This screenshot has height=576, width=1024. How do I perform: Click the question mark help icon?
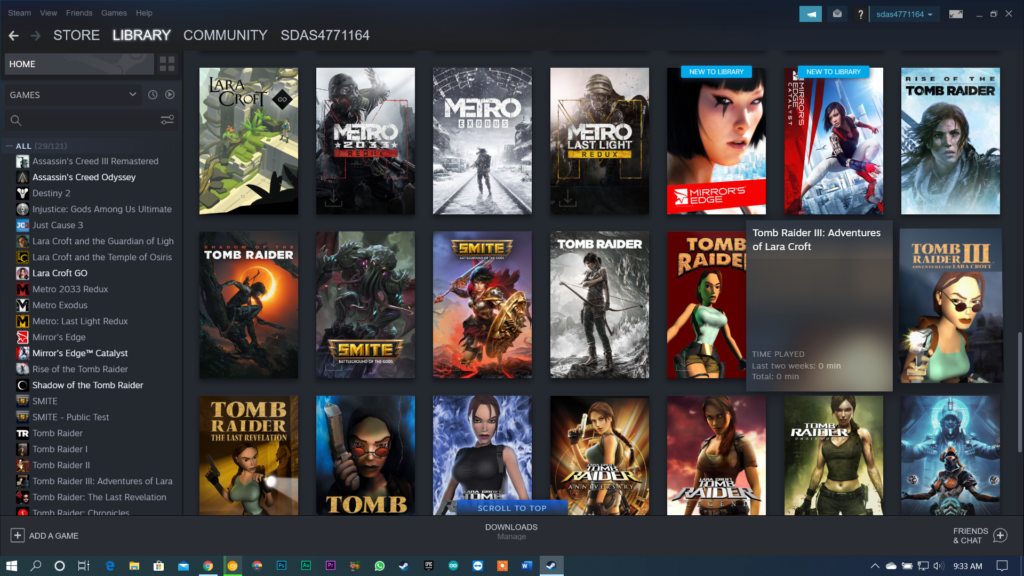pyautogui.click(x=860, y=14)
